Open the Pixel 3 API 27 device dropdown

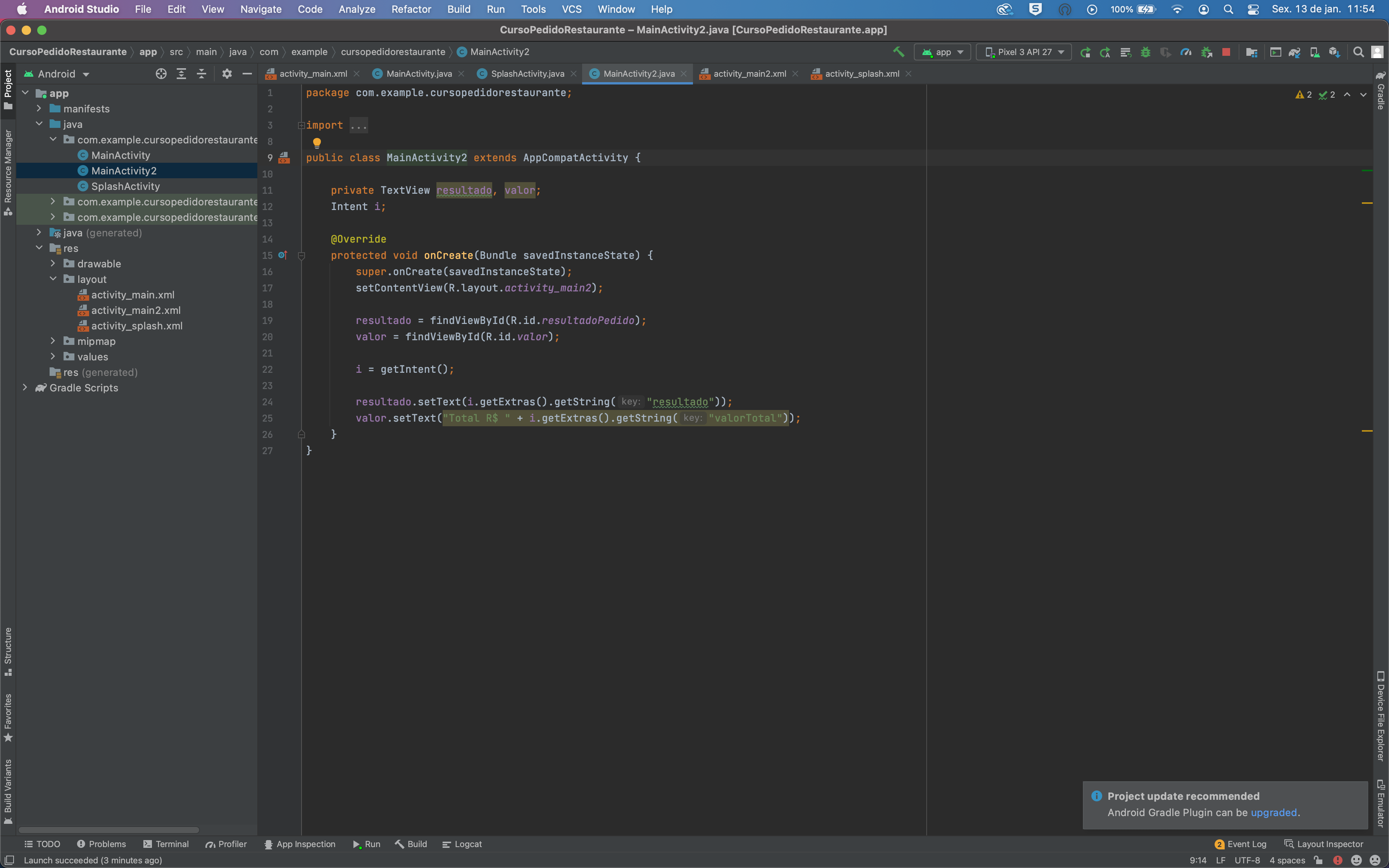point(1024,52)
